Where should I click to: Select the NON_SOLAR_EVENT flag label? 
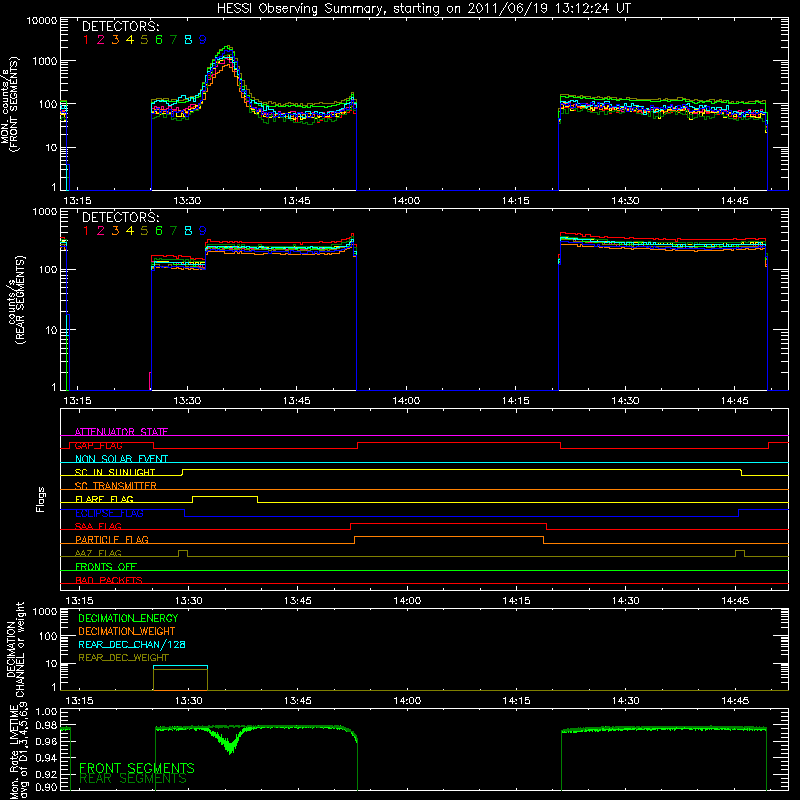[121, 459]
